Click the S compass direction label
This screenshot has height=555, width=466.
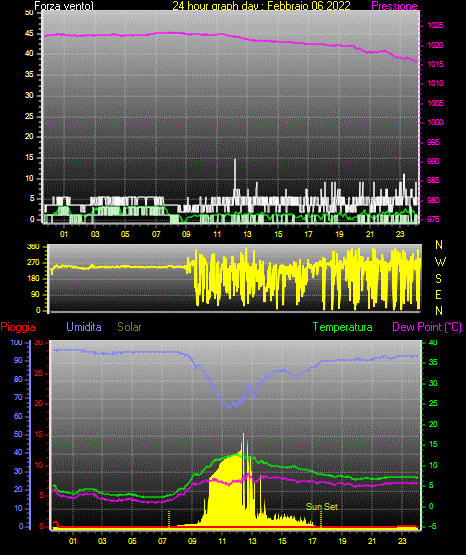point(438,279)
